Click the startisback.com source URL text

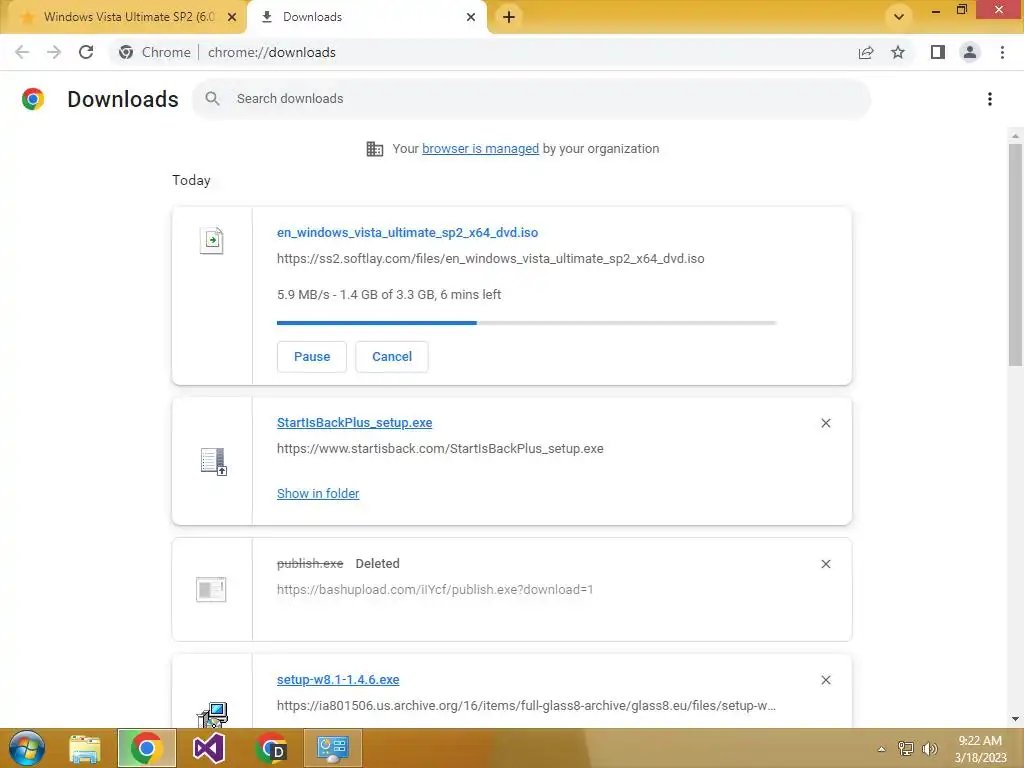(x=440, y=449)
